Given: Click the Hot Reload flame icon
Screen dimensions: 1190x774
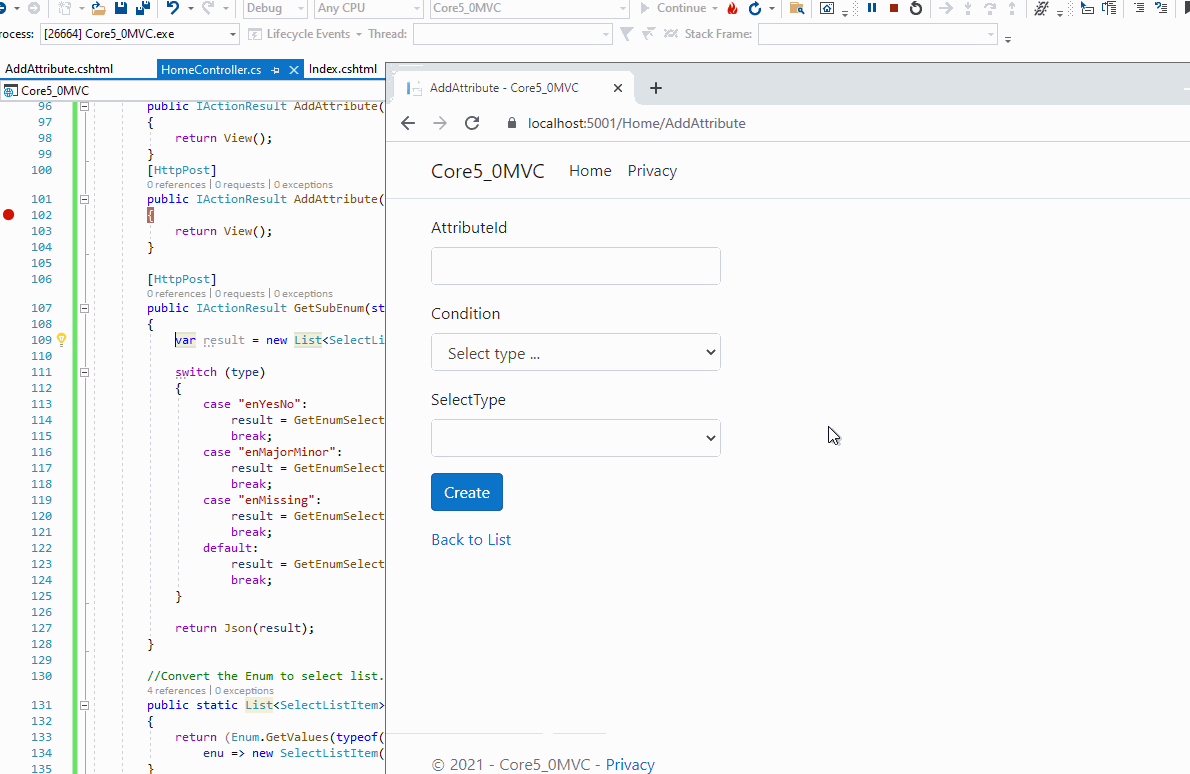Looking at the screenshot, I should 732,8.
